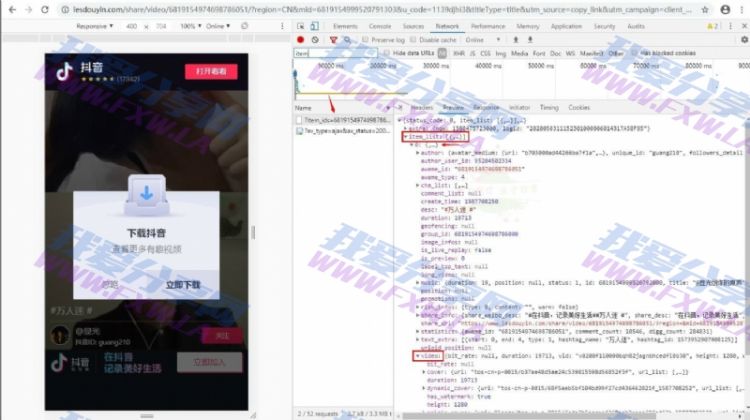Click the download icon atop the dialog
Screen dimensions: 750x420
(146, 193)
